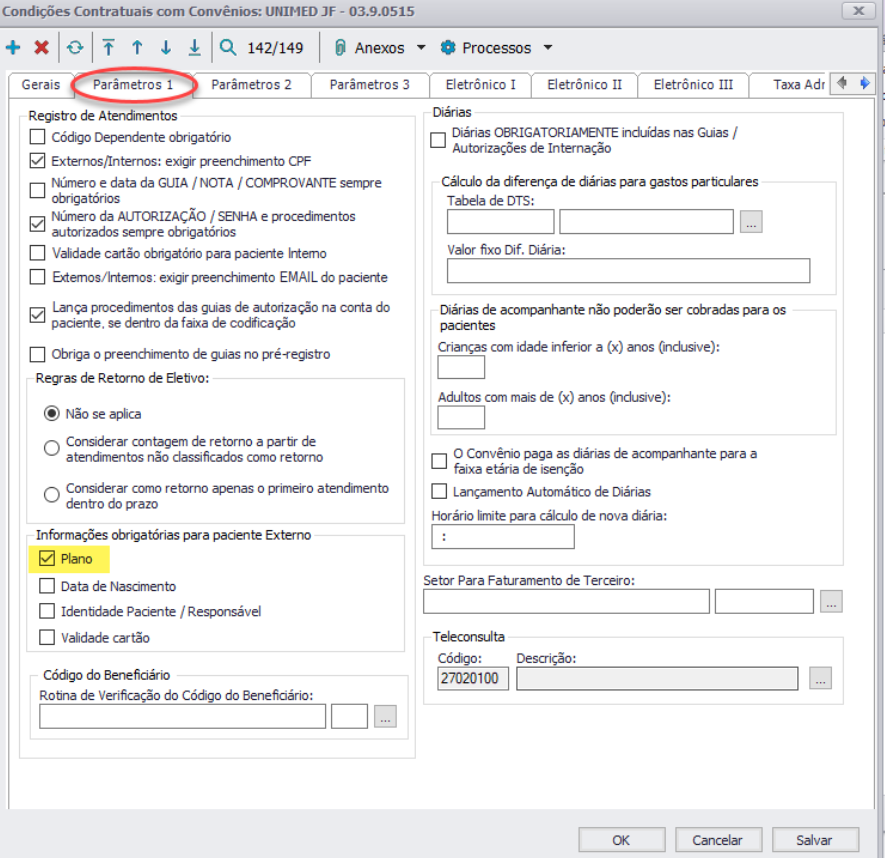
Task: Click the 142/149 record counter
Action: tap(275, 48)
